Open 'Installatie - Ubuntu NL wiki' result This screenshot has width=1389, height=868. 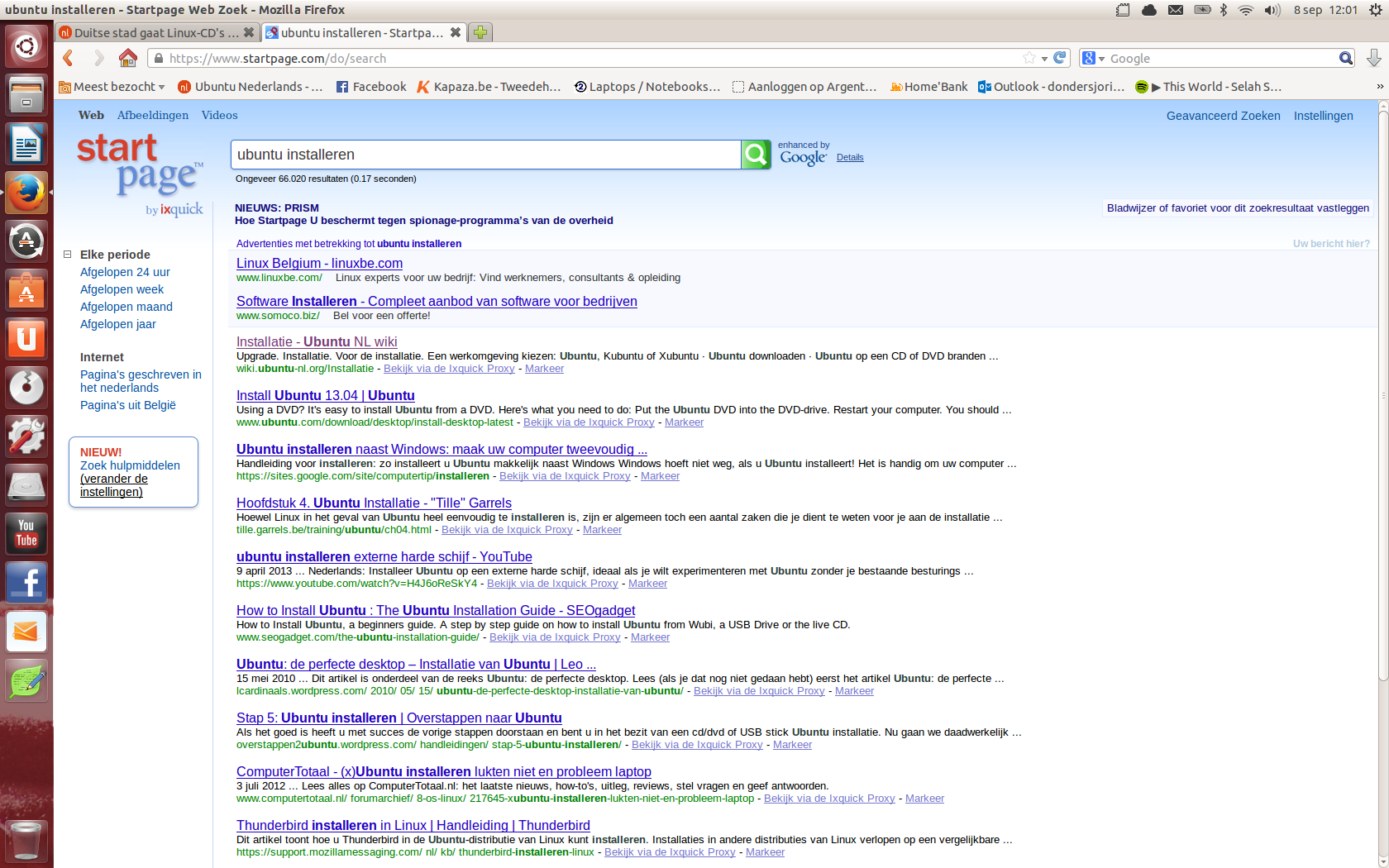[x=317, y=341]
